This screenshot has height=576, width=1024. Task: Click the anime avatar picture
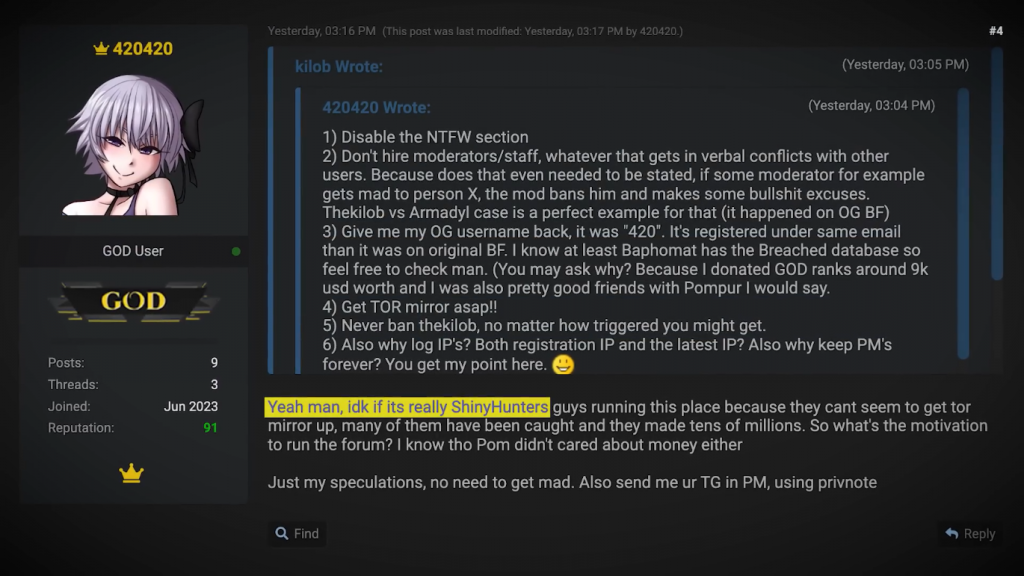(x=133, y=146)
